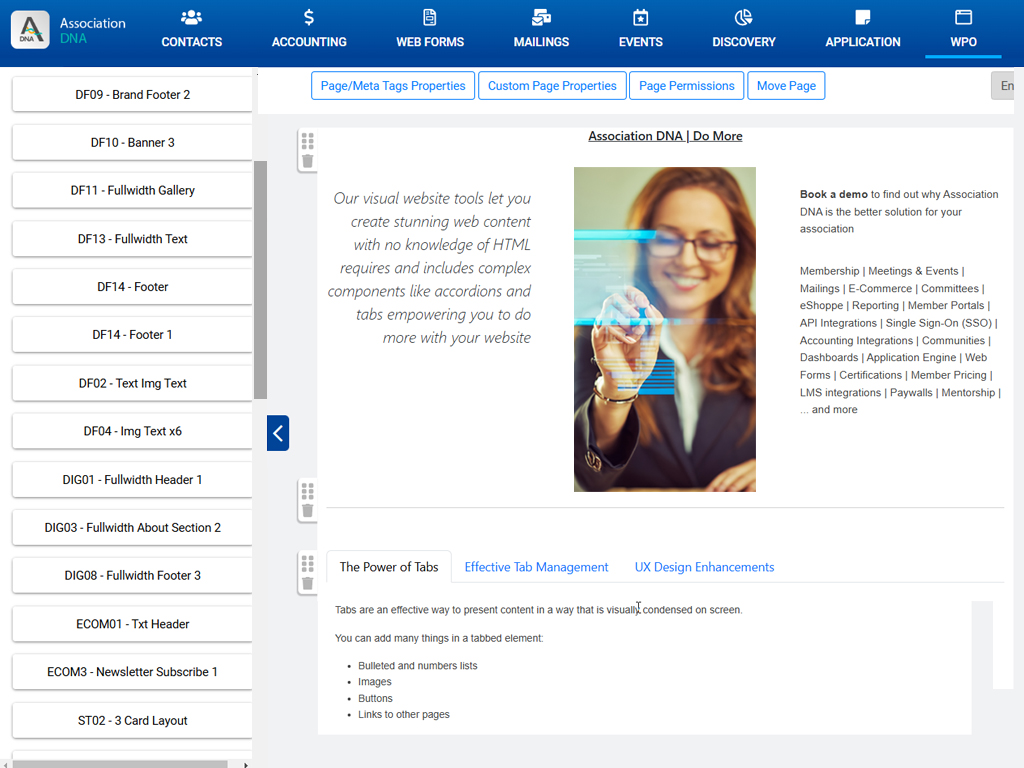The width and height of the screenshot is (1024, 768).
Task: Select the DF14 - Footer template
Action: pyautogui.click(x=133, y=287)
